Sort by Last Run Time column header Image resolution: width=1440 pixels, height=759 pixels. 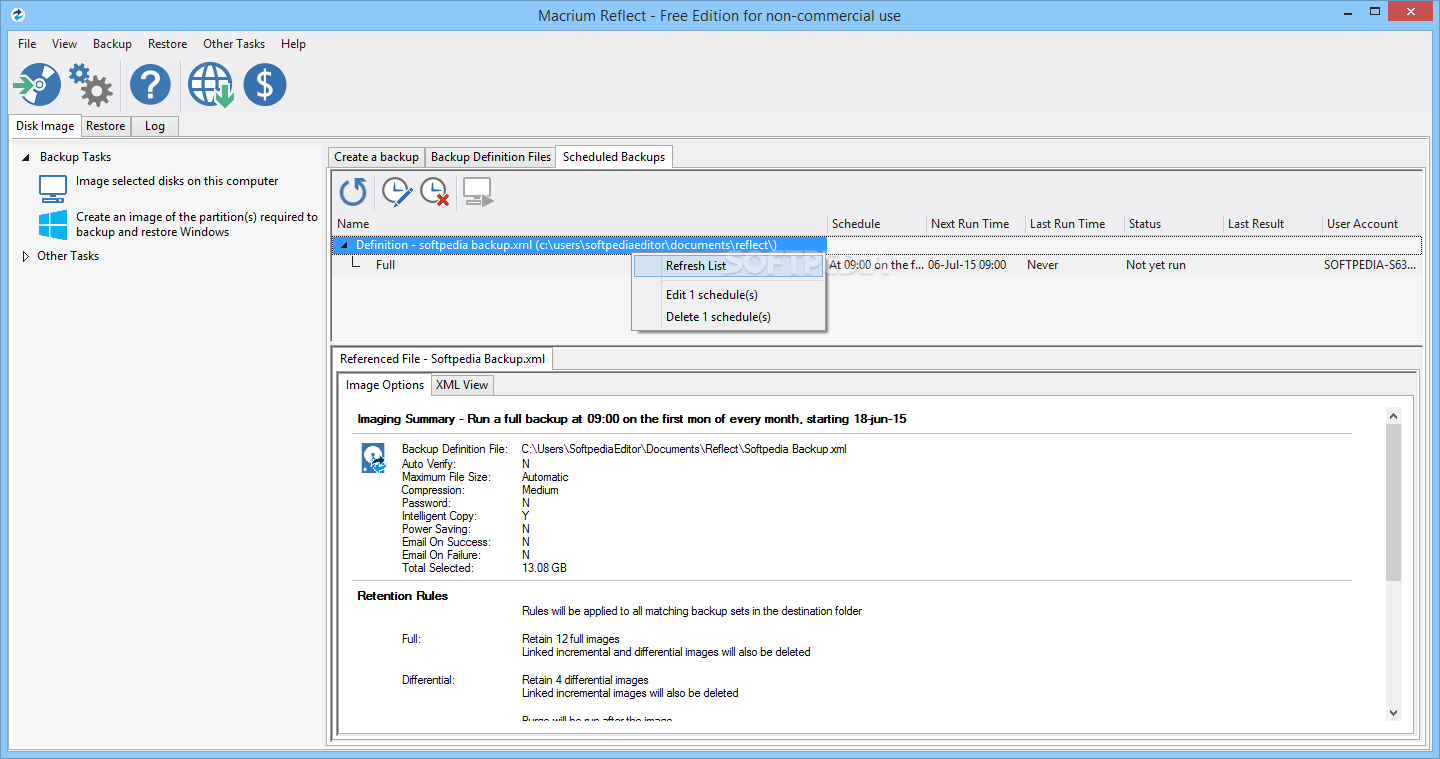coord(1075,224)
